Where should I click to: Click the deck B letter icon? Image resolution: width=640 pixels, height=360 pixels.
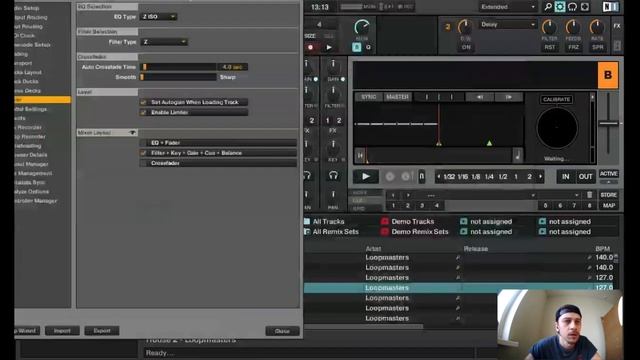(608, 75)
